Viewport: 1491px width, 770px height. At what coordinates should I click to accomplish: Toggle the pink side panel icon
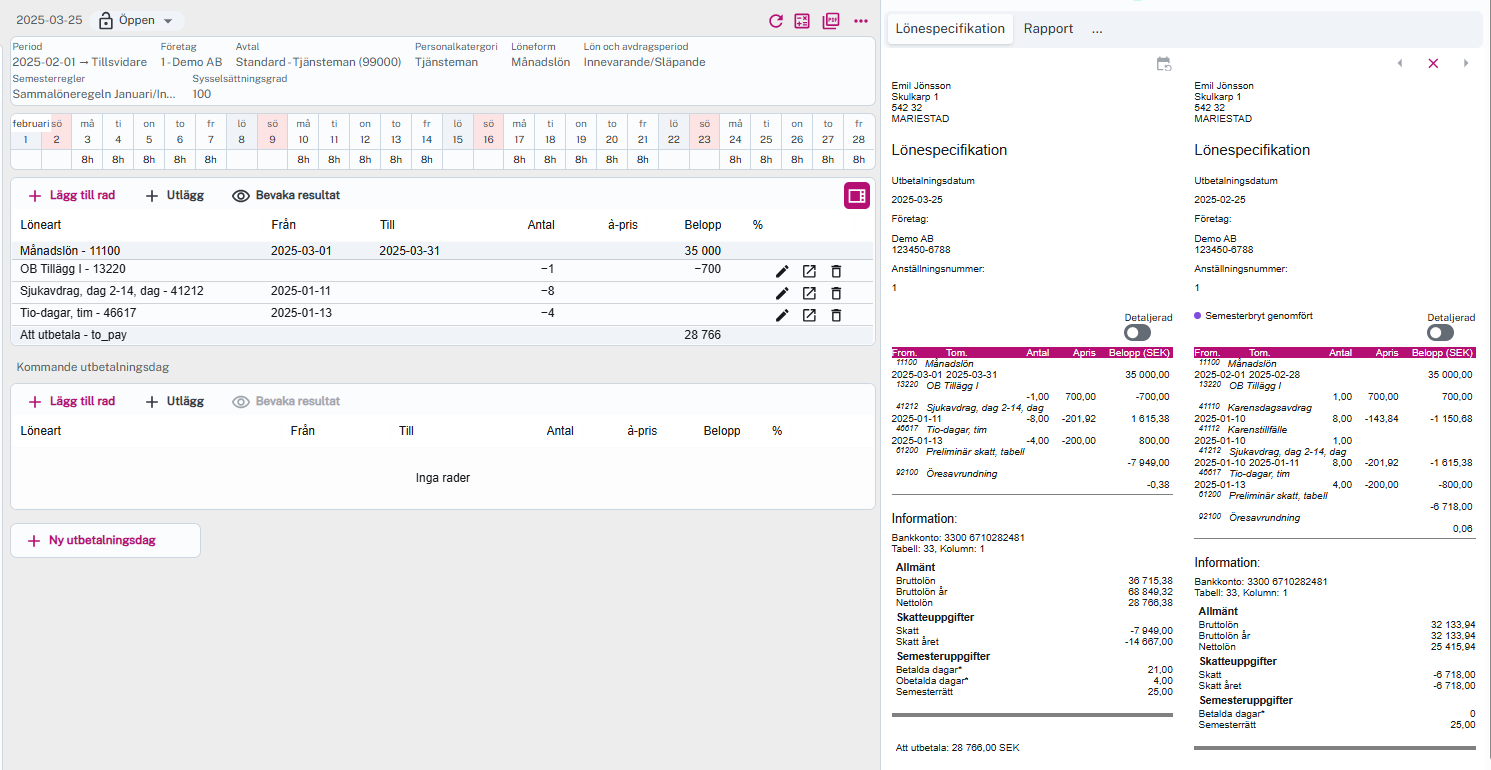coord(856,196)
